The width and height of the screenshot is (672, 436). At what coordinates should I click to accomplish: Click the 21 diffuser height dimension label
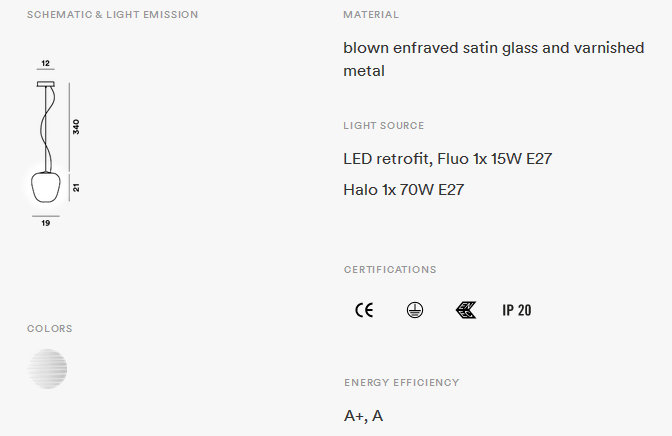pyautogui.click(x=76, y=187)
